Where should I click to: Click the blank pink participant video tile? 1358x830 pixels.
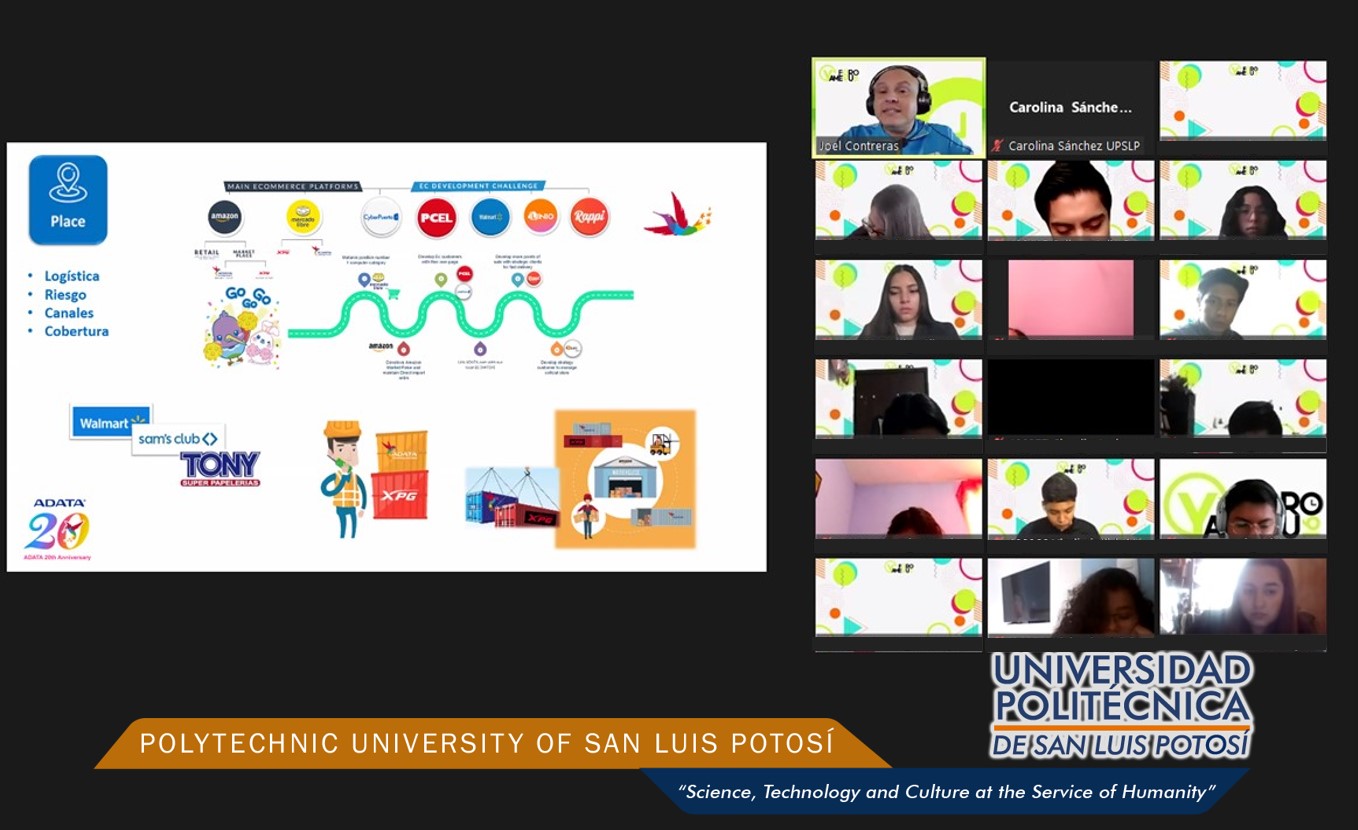(1071, 299)
